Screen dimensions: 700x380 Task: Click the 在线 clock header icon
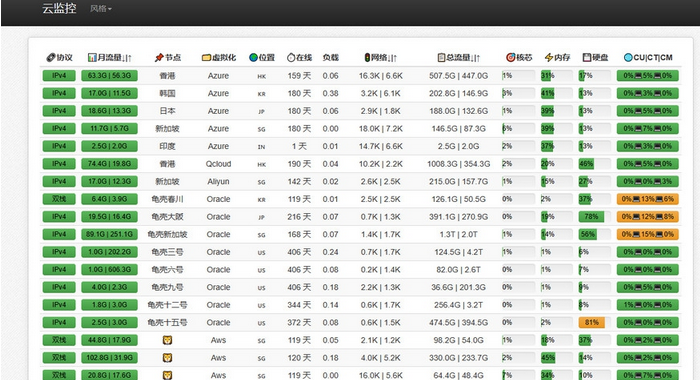coord(291,58)
